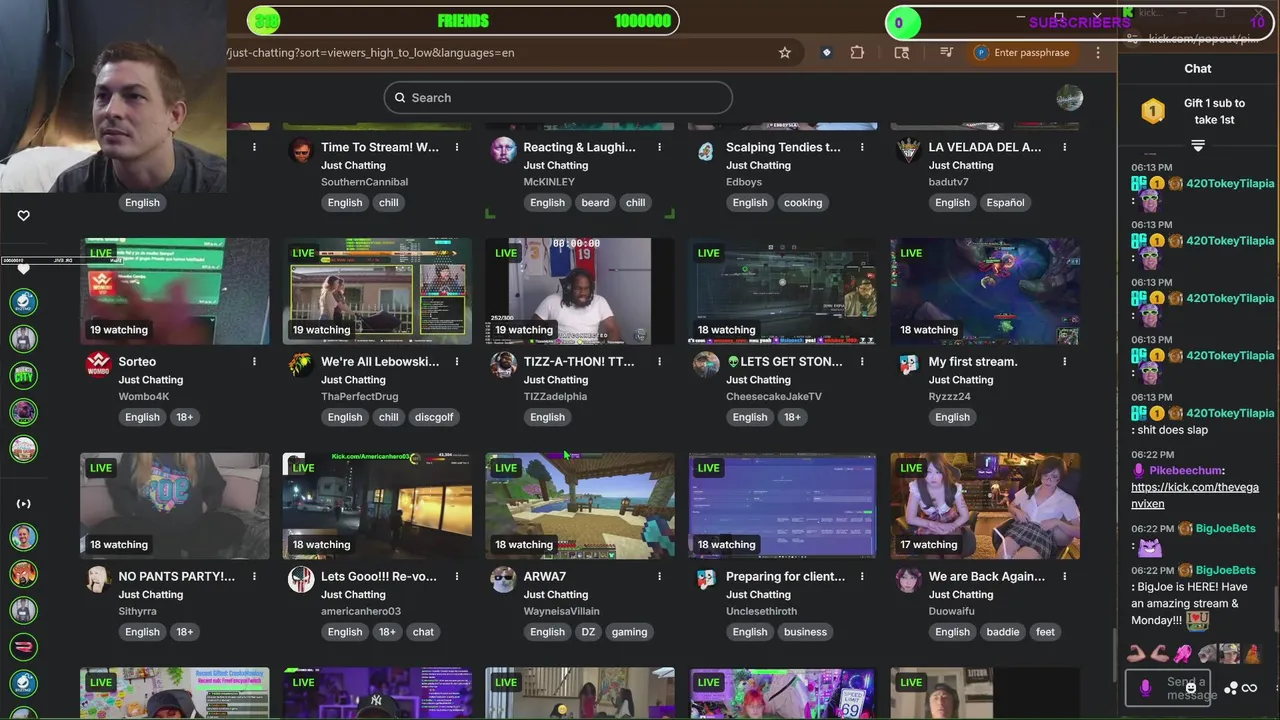Select the business tag
Image resolution: width=1280 pixels, height=720 pixels.
tap(805, 632)
